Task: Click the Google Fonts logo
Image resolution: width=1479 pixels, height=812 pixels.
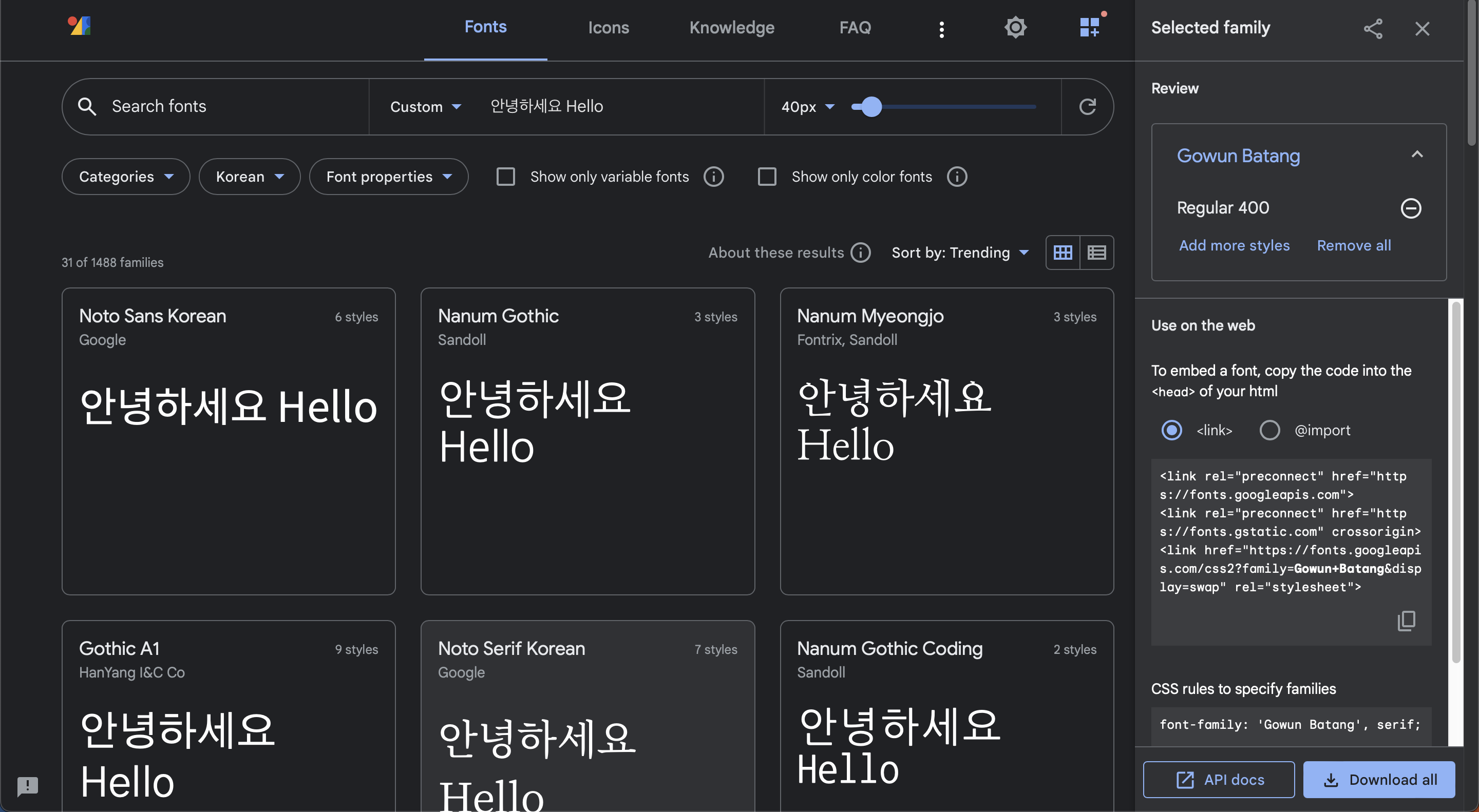Action: (x=79, y=26)
